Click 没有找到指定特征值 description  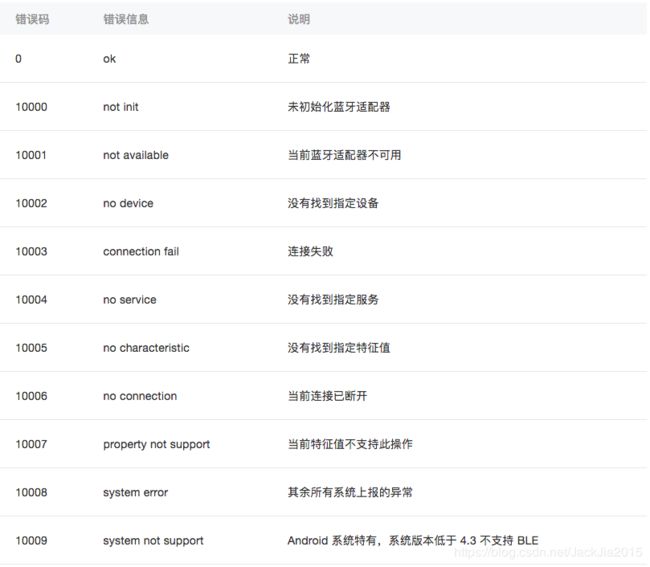coord(339,347)
